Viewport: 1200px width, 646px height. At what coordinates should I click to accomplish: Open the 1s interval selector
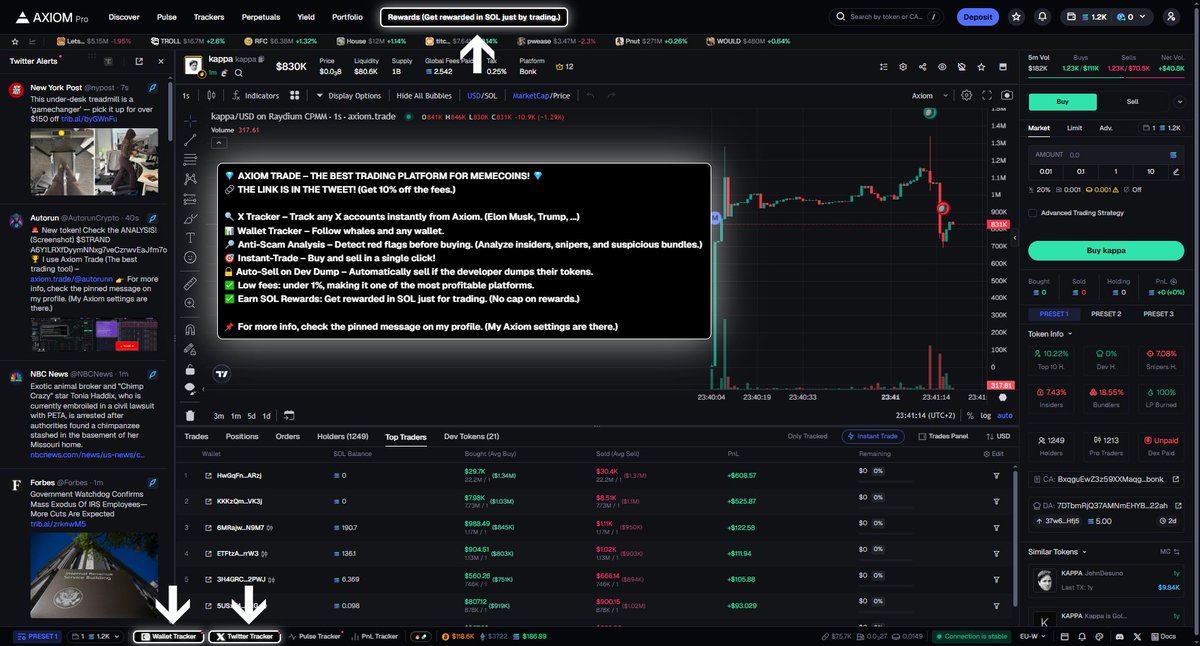[x=186, y=96]
